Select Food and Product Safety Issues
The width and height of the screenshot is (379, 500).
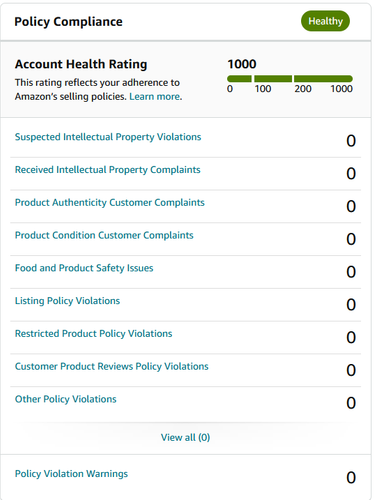tap(84, 268)
